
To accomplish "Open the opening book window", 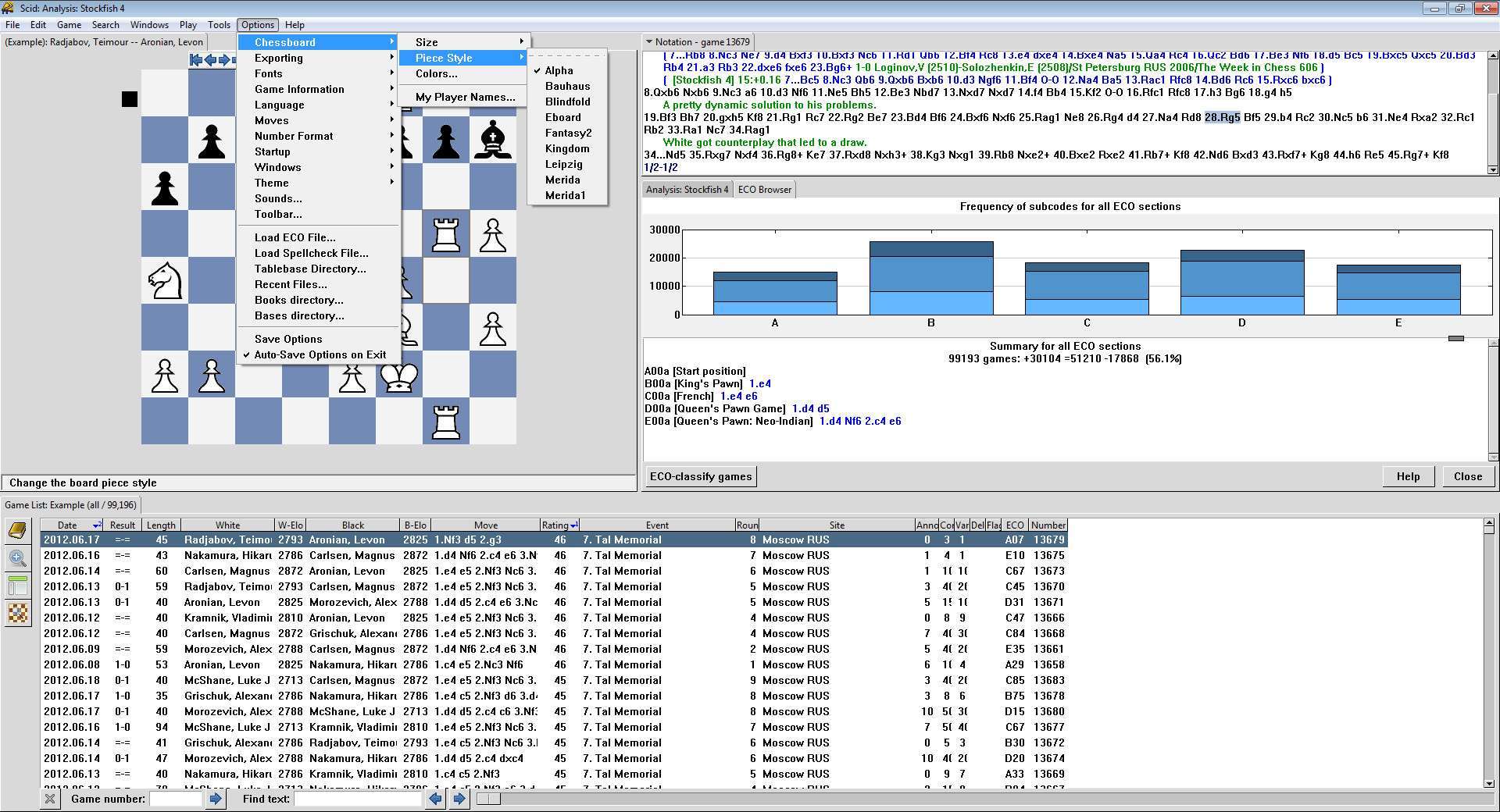I will click(x=17, y=531).
